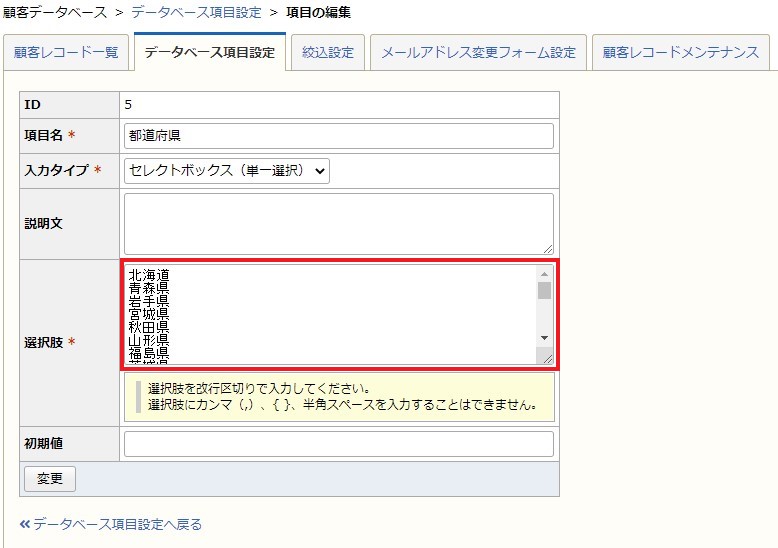Click into the 項目名 field with 都道府県

(x=339, y=136)
